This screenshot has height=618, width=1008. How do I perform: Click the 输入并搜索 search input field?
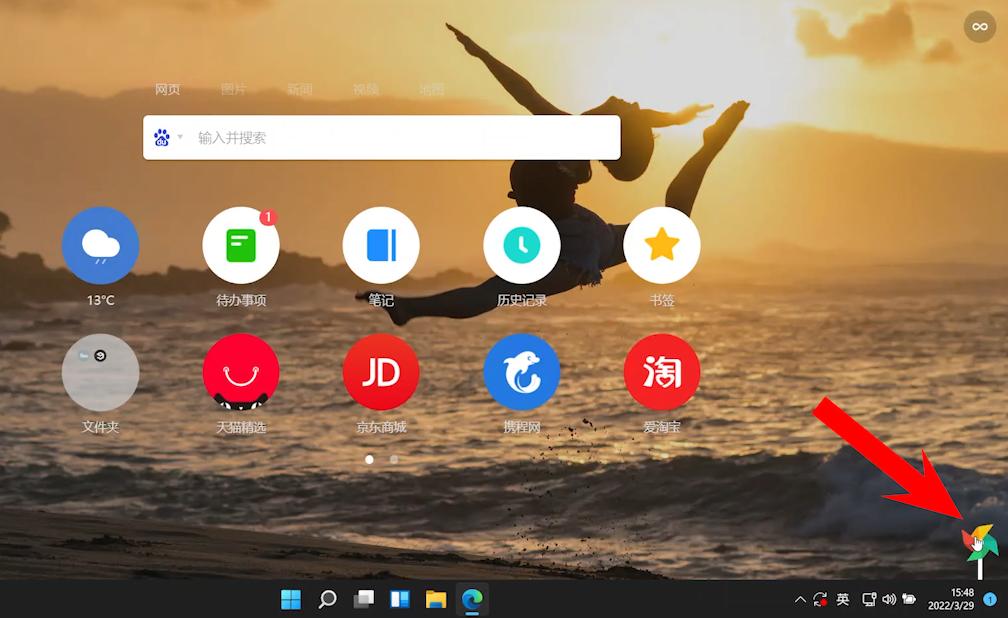400,138
